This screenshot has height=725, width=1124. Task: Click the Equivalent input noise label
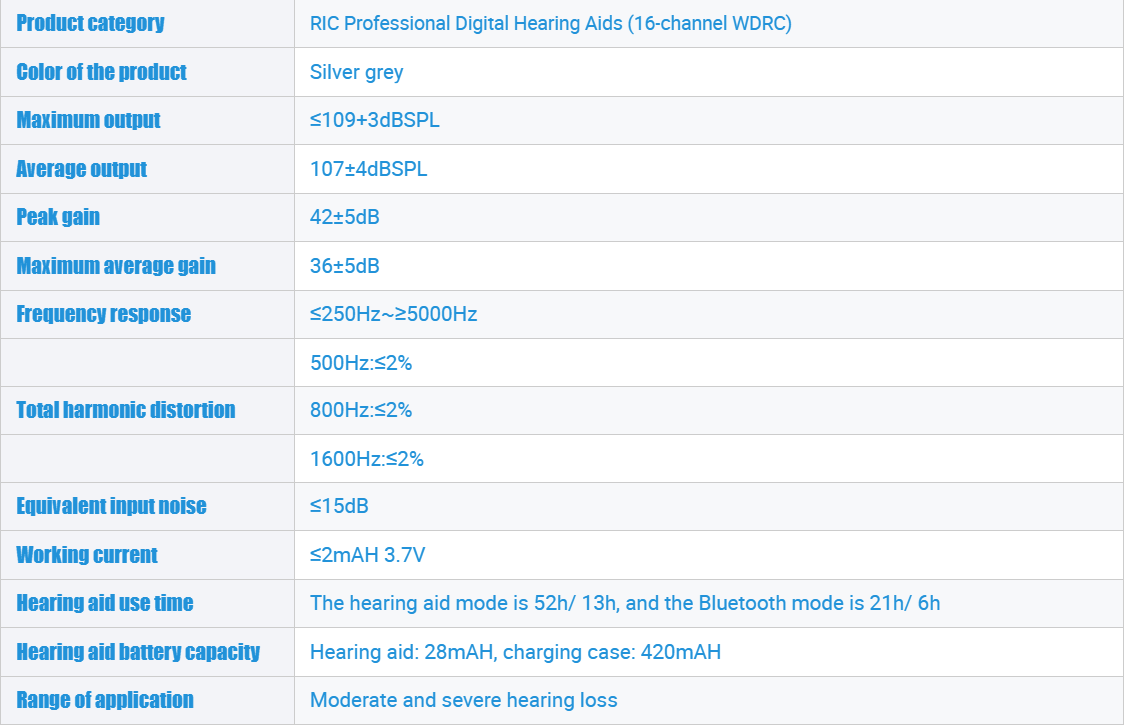[x=111, y=506]
